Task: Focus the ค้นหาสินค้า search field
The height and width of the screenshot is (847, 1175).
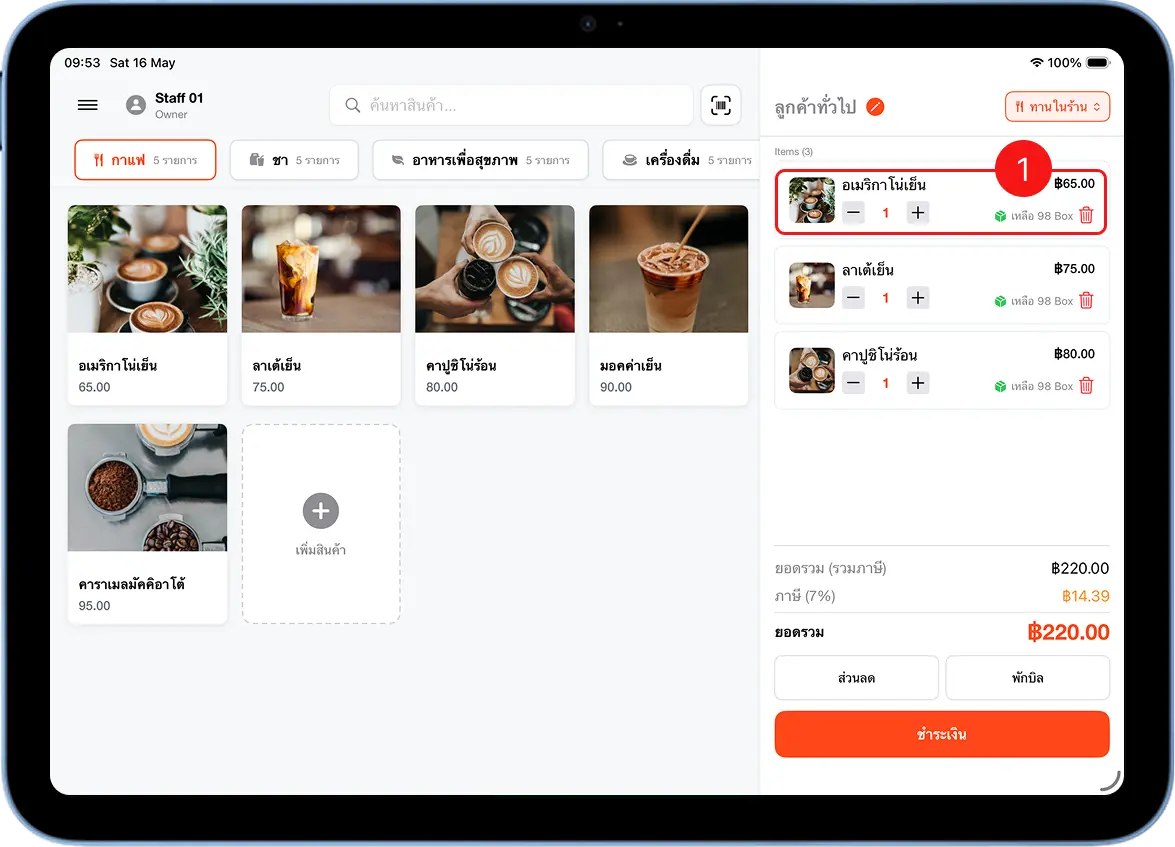Action: (511, 105)
